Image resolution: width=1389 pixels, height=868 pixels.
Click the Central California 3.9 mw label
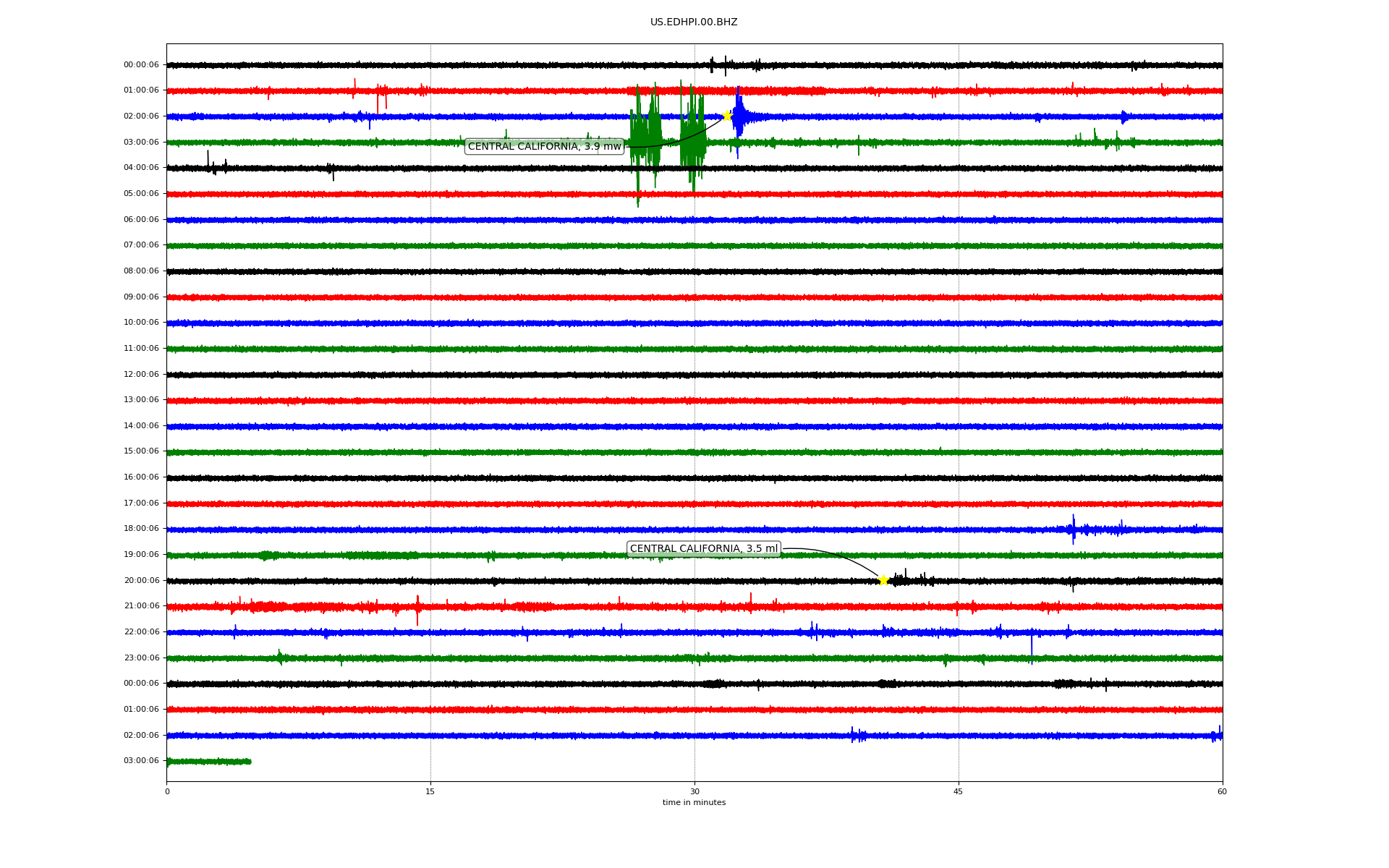pyautogui.click(x=544, y=147)
